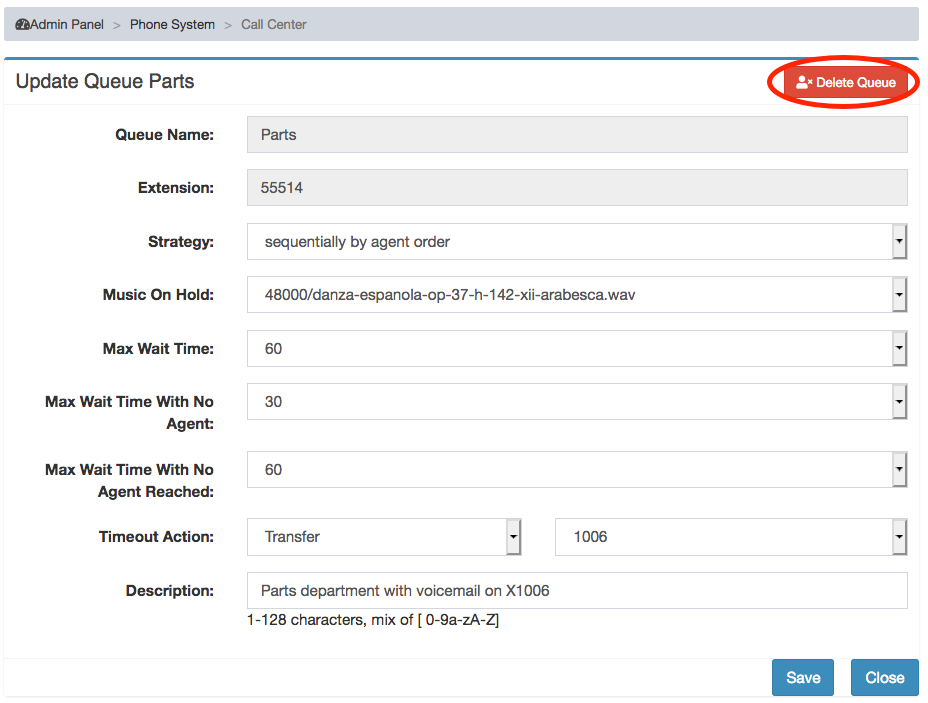Image resolution: width=928 pixels, height=703 pixels.
Task: Open the Strategy dropdown arrow
Action: (899, 241)
